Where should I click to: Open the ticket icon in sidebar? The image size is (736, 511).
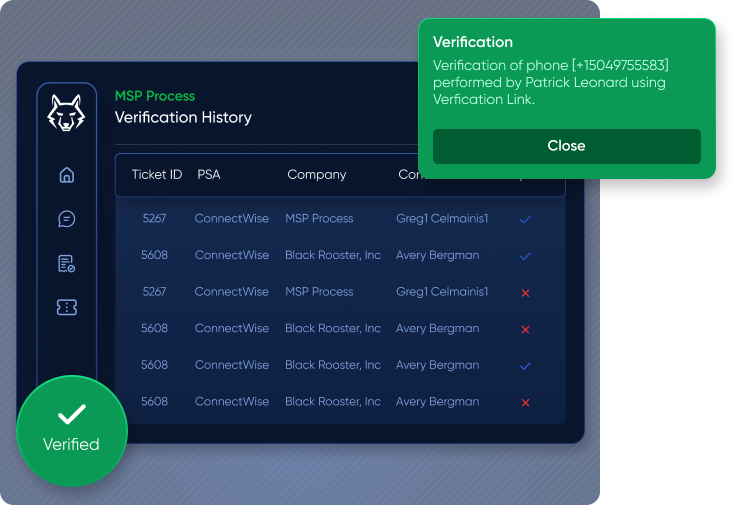tap(67, 308)
